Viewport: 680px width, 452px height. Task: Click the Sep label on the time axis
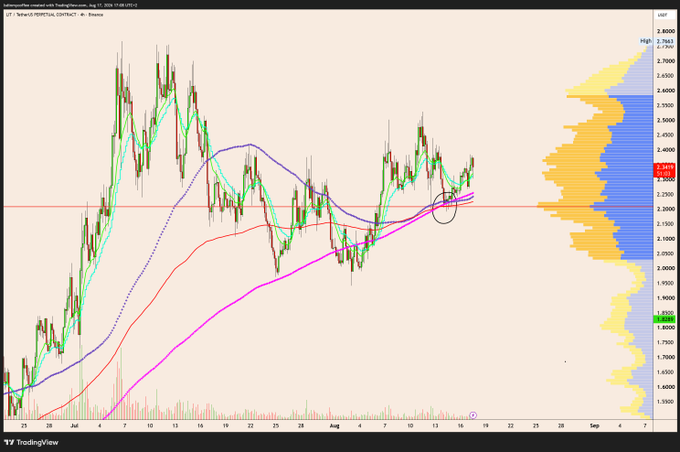[595, 426]
